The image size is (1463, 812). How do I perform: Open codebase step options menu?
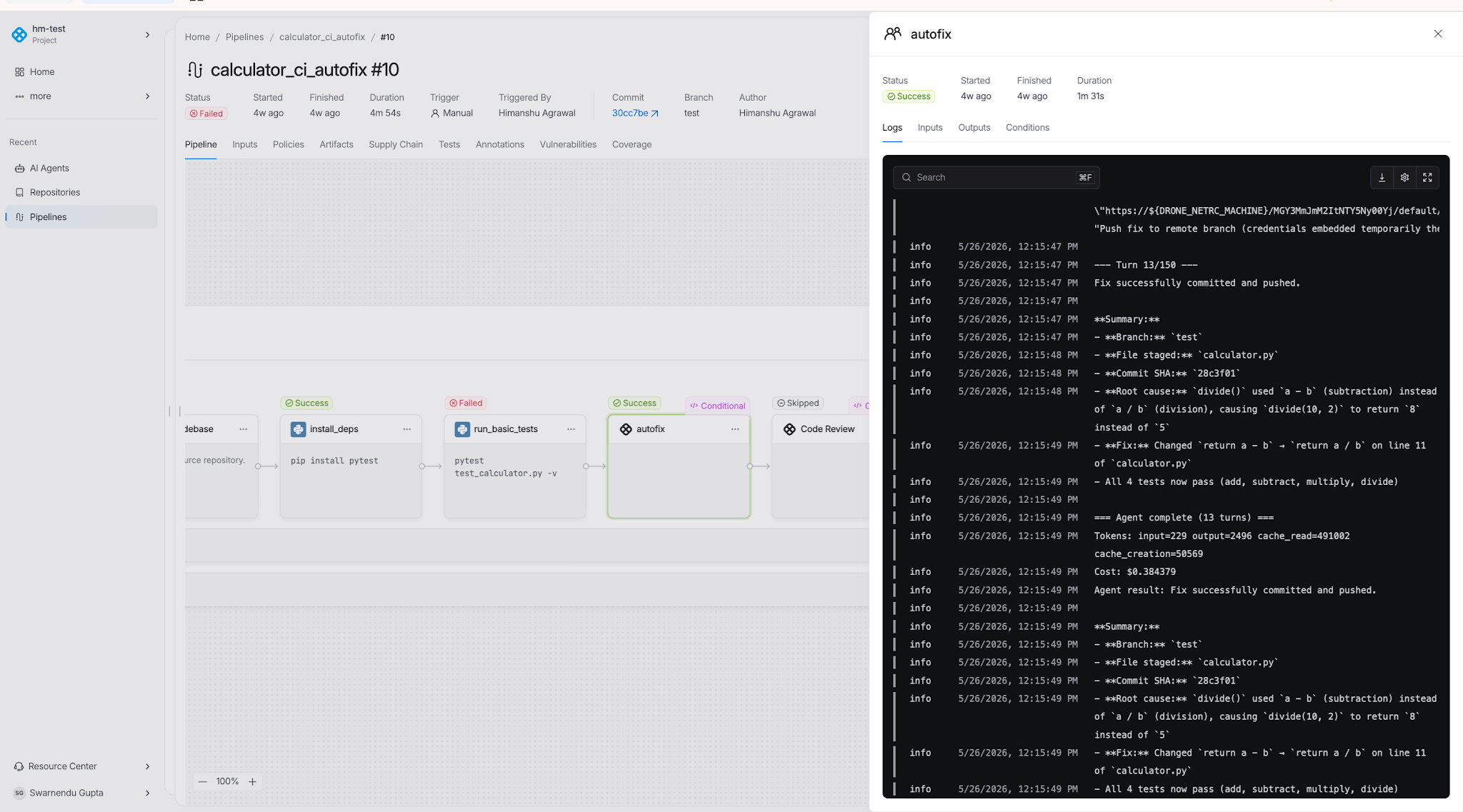click(243, 429)
